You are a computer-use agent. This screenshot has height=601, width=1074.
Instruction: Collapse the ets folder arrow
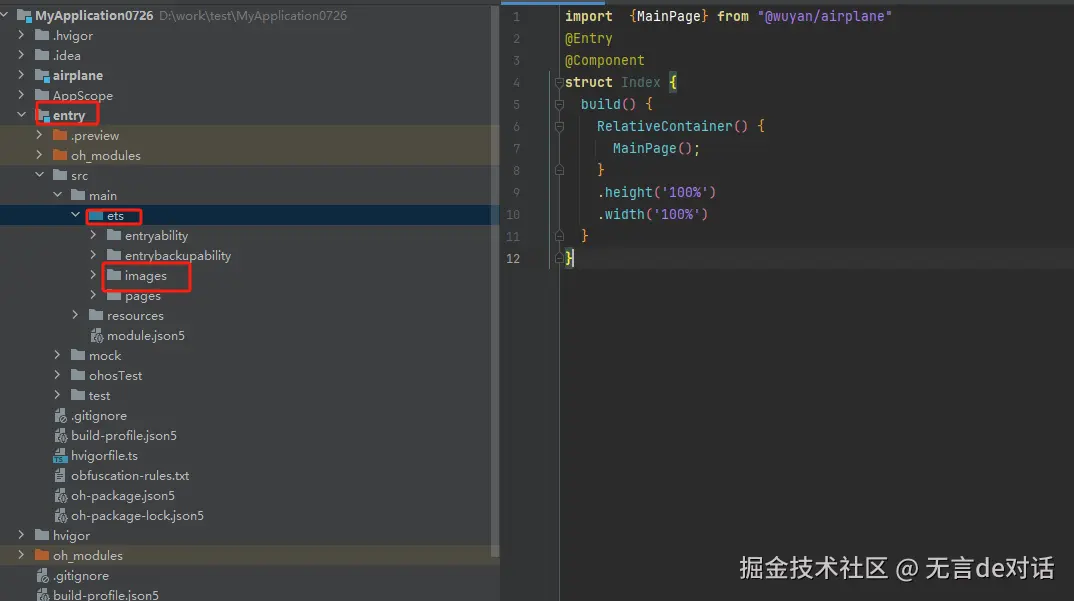75,214
